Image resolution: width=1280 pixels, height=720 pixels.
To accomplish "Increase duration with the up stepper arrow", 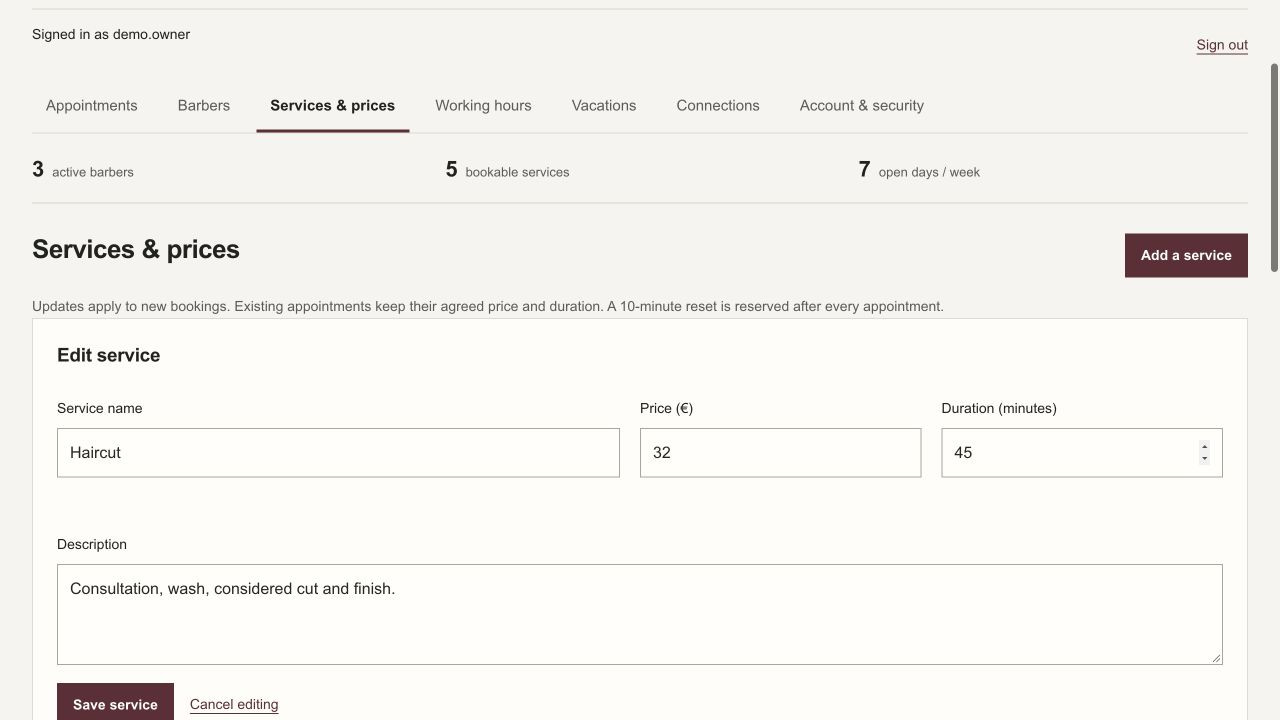I will pos(1204,447).
